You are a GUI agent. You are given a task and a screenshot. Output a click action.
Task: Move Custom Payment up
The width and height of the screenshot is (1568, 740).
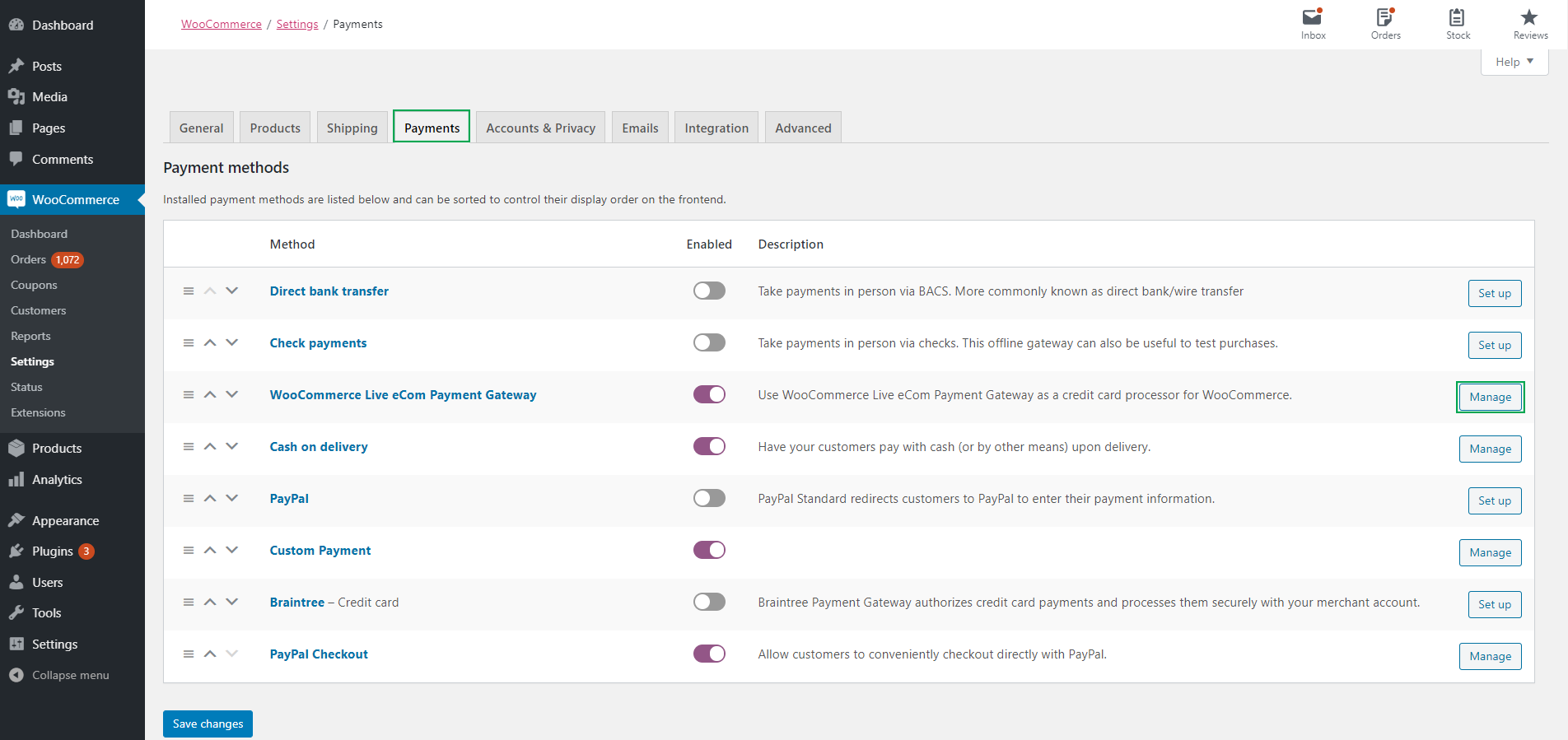[x=210, y=550]
